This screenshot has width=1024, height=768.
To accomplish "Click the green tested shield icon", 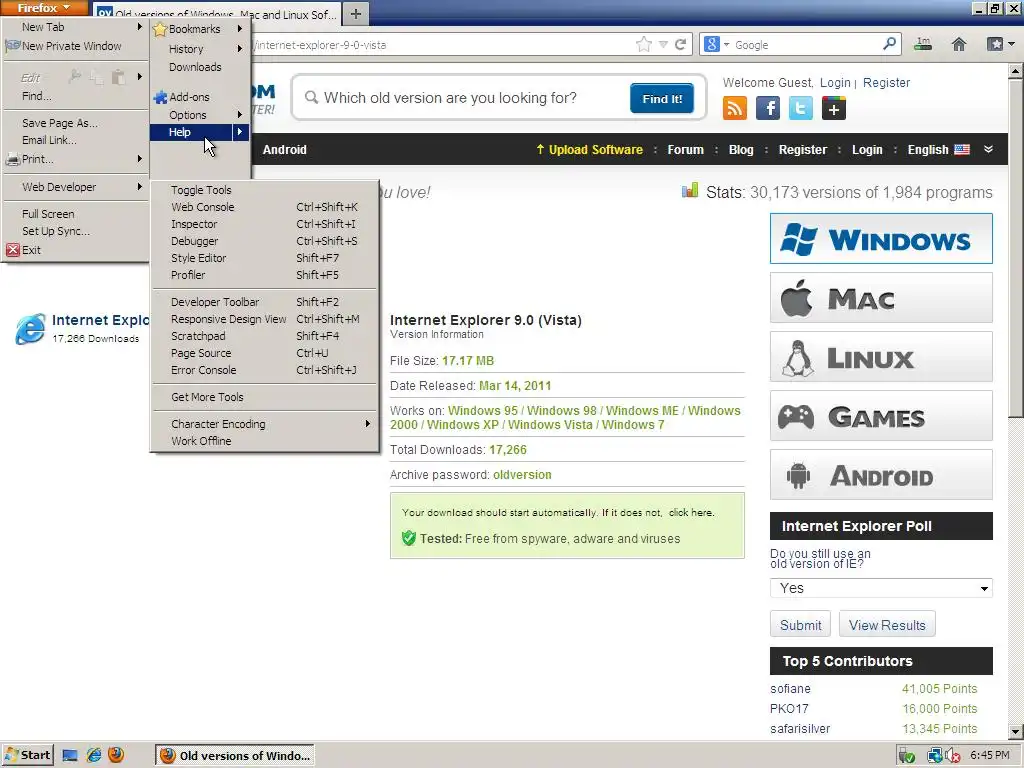I will (409, 538).
